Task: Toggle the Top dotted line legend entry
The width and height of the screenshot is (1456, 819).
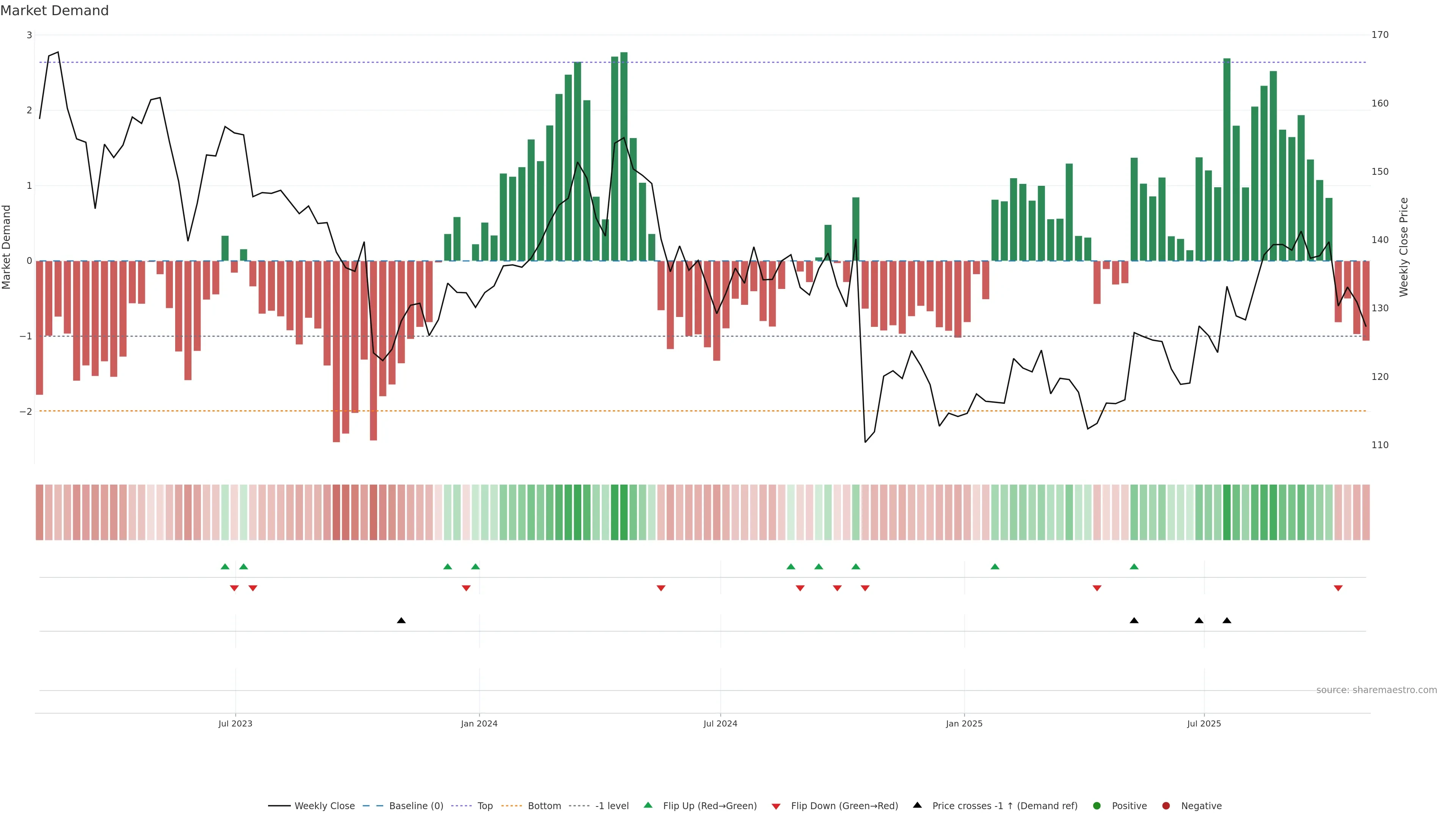Action: 485,806
